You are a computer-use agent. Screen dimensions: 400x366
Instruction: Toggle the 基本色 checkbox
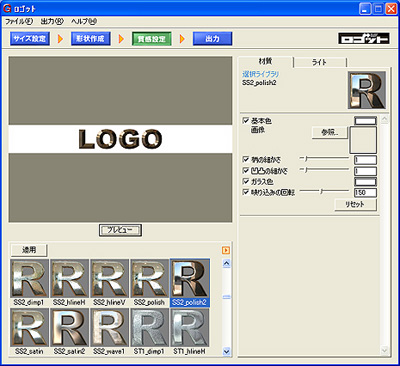pyautogui.click(x=246, y=121)
